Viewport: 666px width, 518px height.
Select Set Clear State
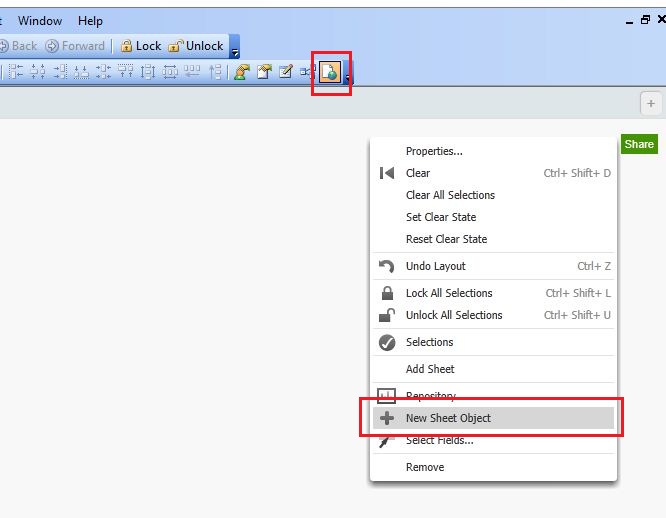(x=493, y=217)
